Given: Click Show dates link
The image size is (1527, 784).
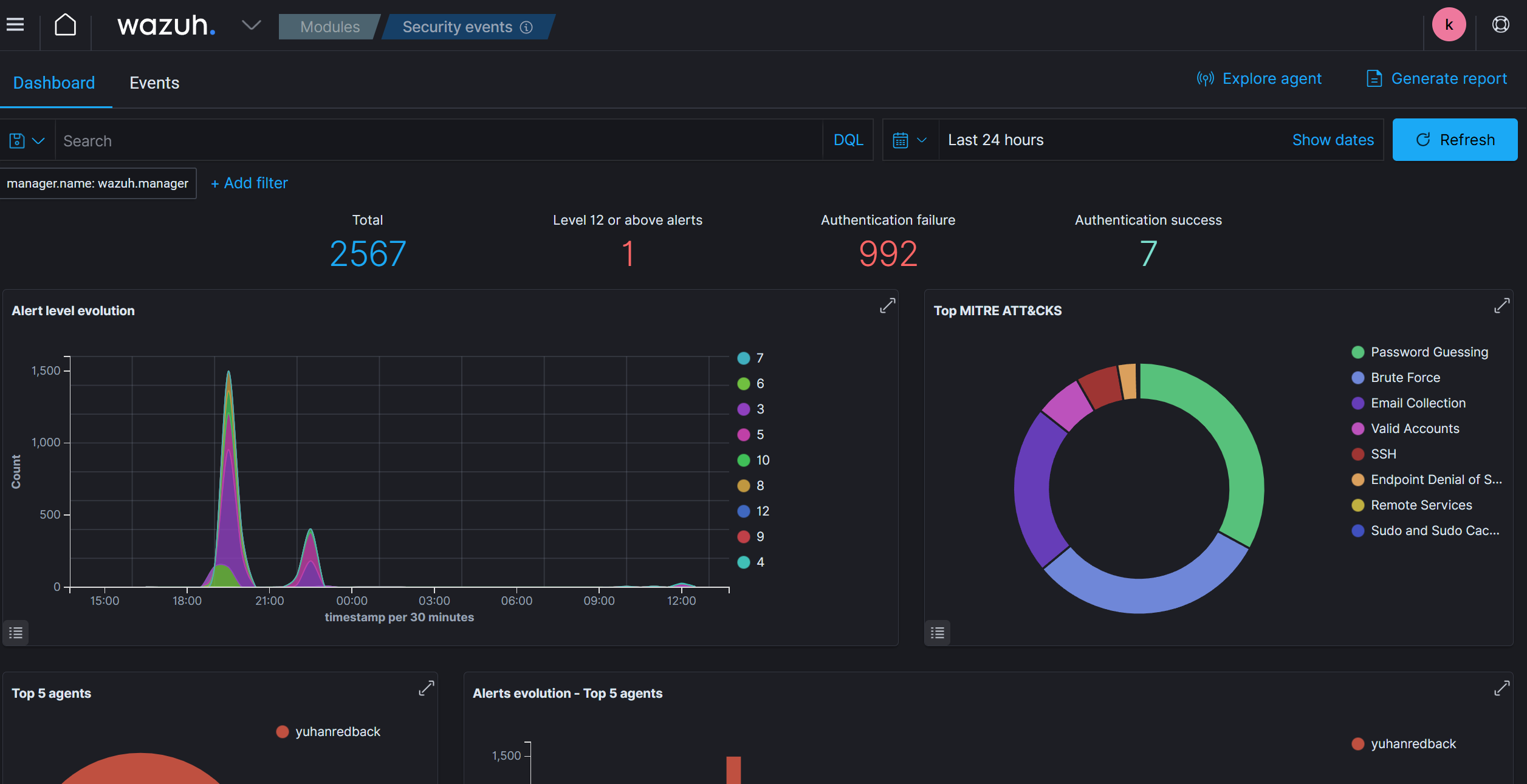Looking at the screenshot, I should [x=1333, y=140].
